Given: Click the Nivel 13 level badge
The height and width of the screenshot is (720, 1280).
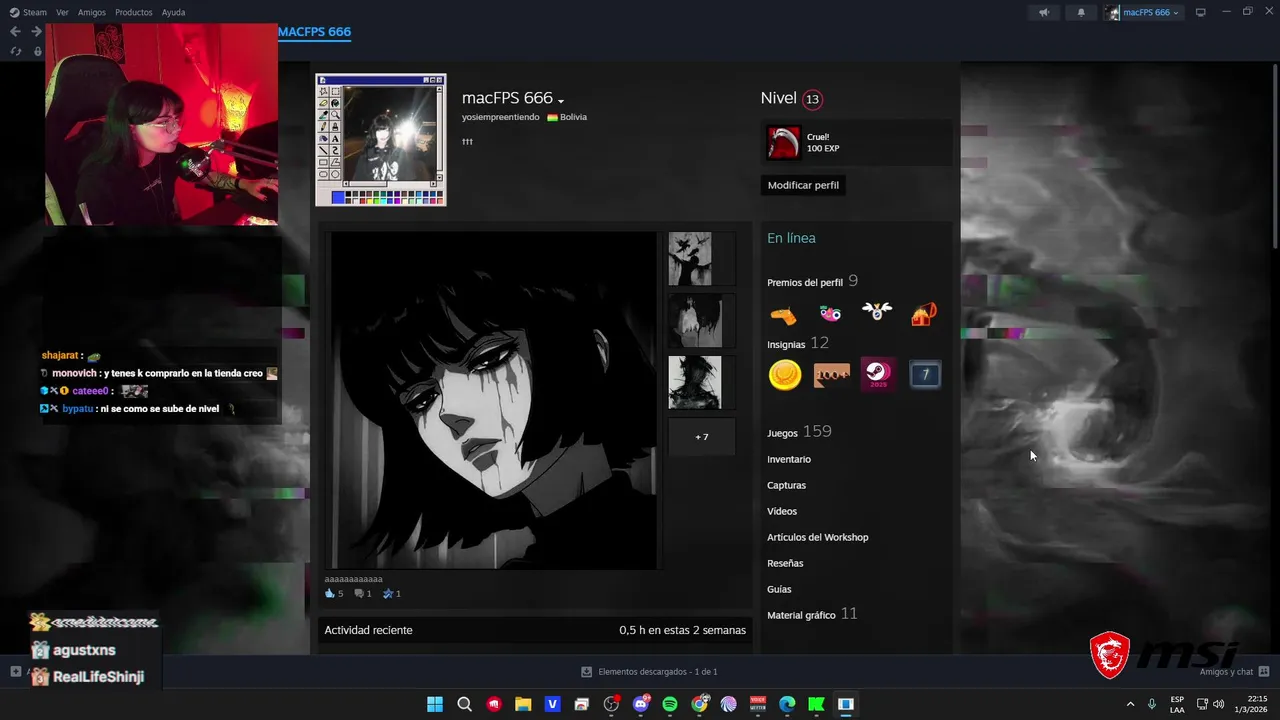Looking at the screenshot, I should (812, 99).
